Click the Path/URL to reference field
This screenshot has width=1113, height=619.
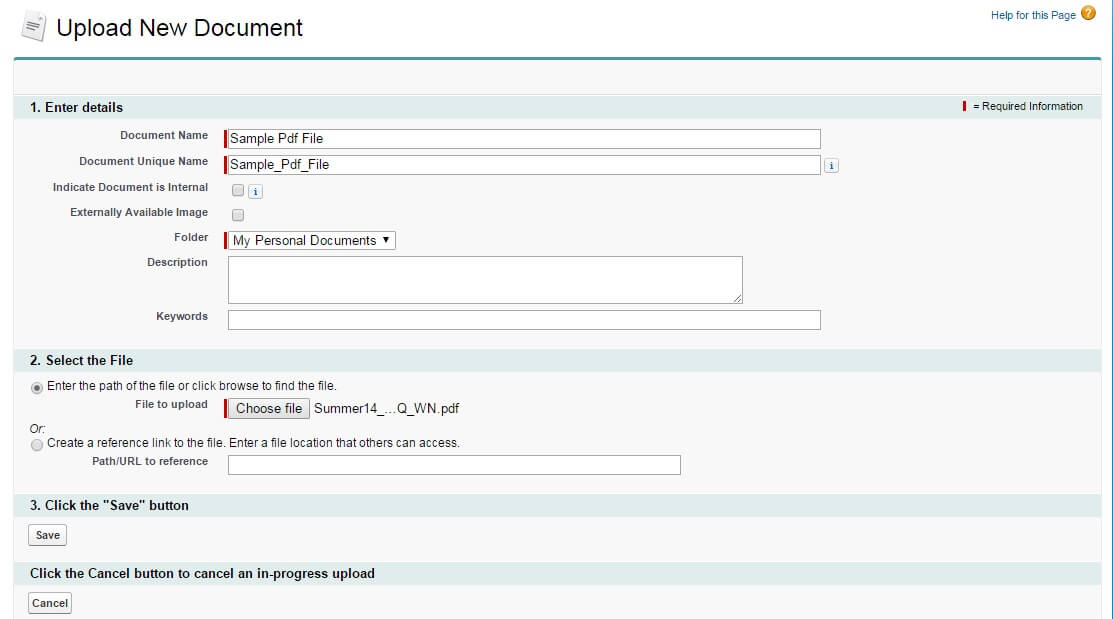(455, 464)
